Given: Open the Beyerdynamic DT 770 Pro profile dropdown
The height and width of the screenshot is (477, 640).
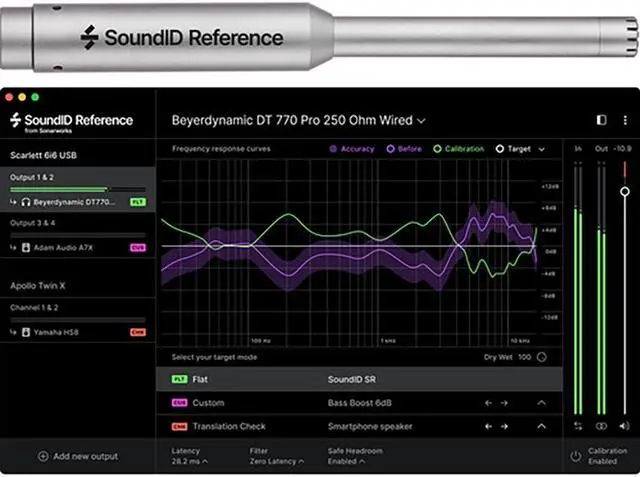Looking at the screenshot, I should (x=298, y=120).
